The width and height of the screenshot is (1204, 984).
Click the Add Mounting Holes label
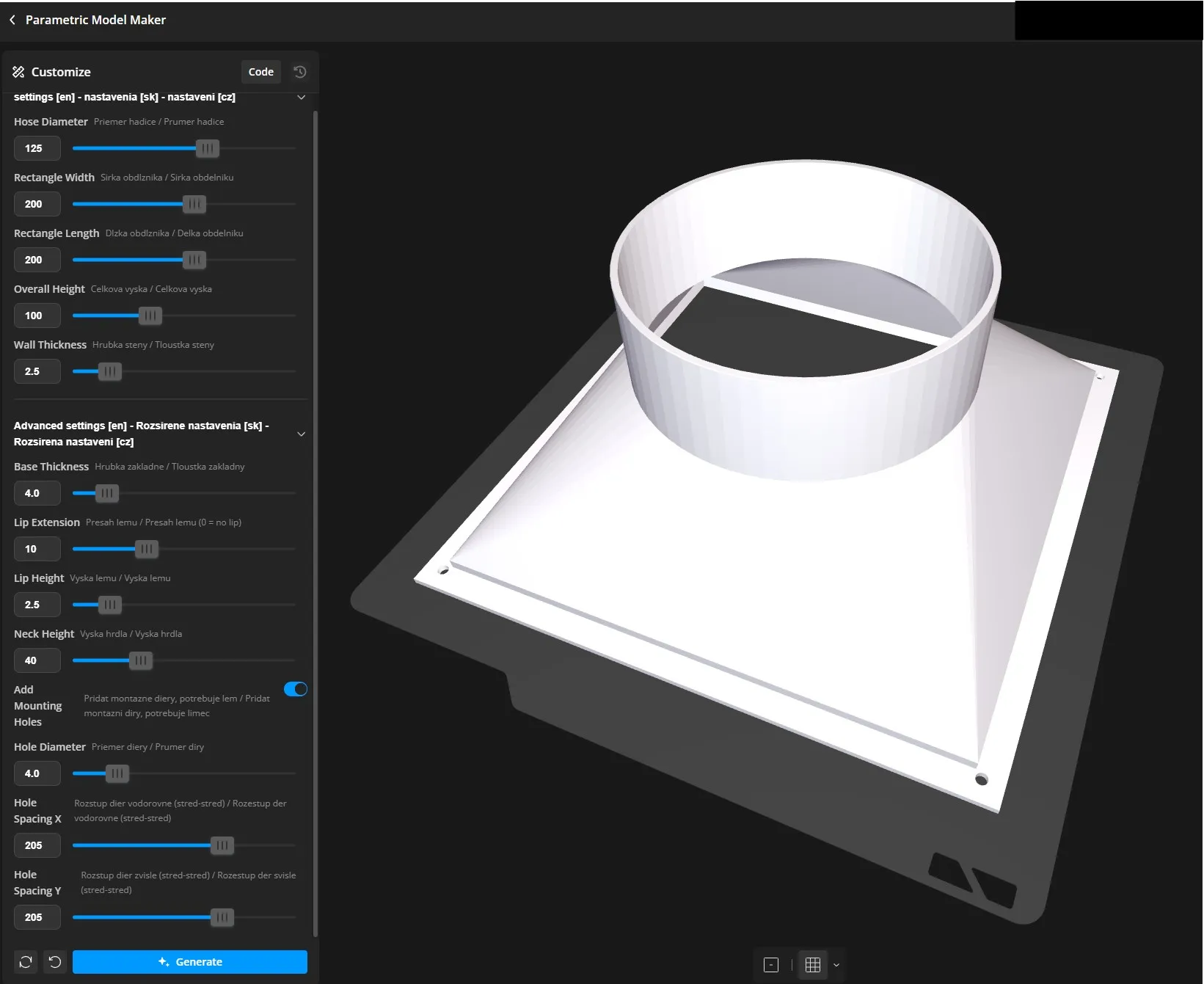[x=37, y=706]
